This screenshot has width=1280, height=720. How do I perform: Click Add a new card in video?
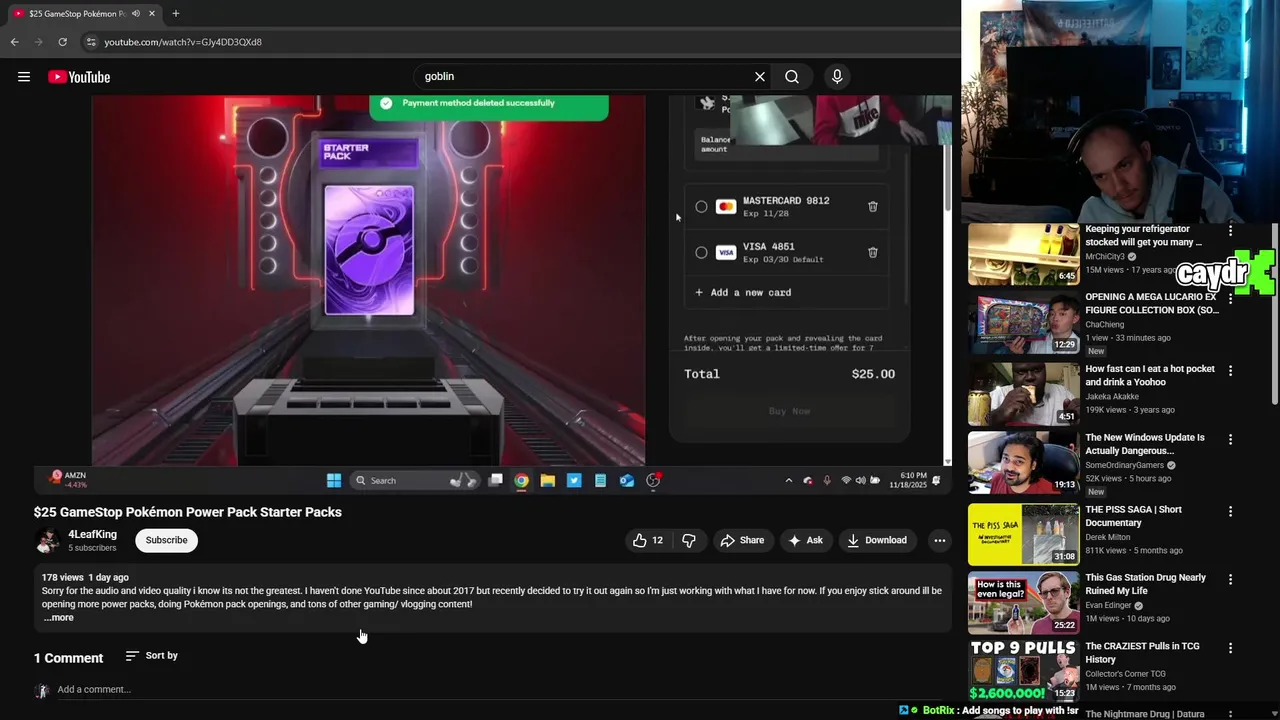pos(743,292)
